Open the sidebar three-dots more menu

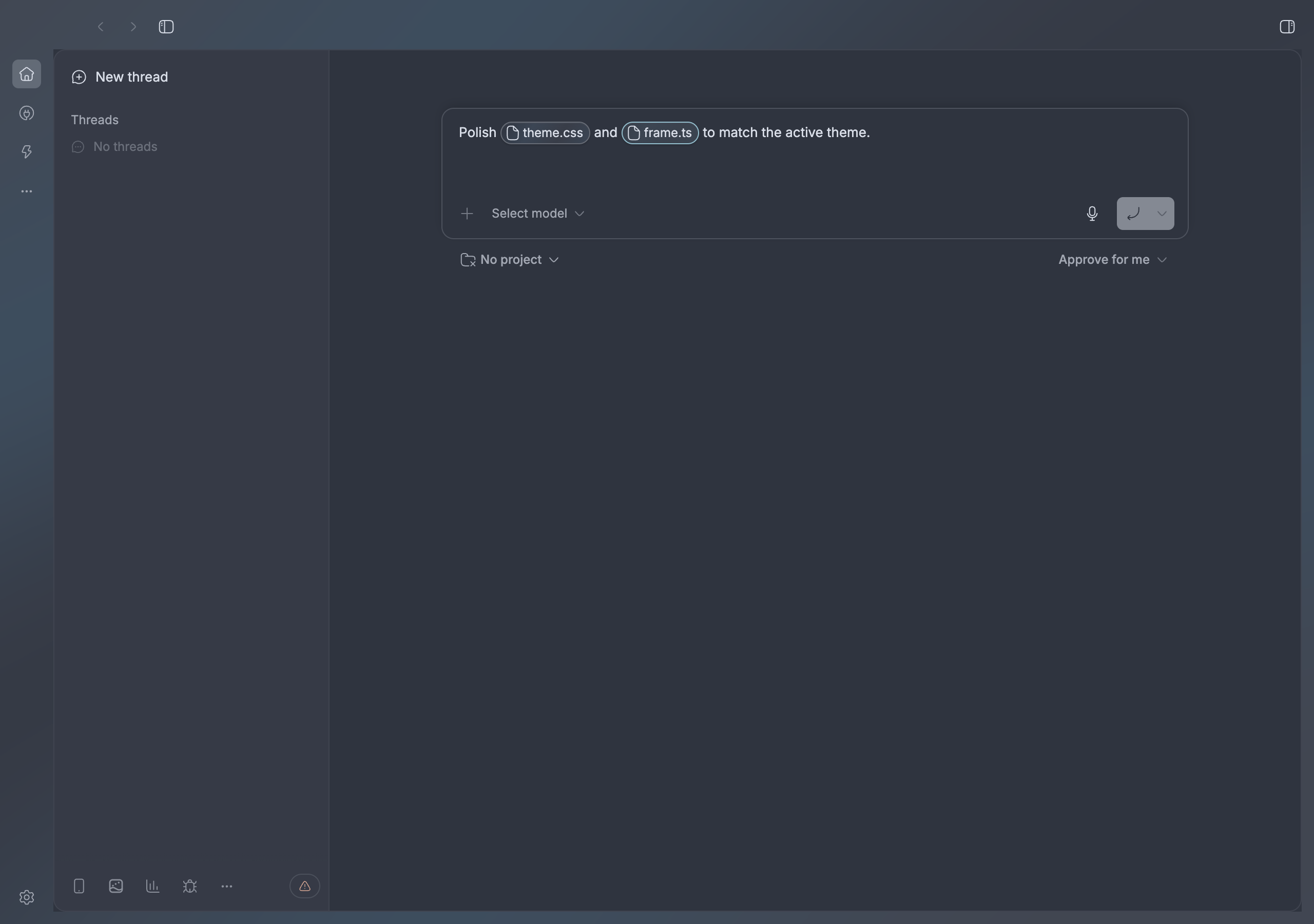pyautogui.click(x=26, y=191)
